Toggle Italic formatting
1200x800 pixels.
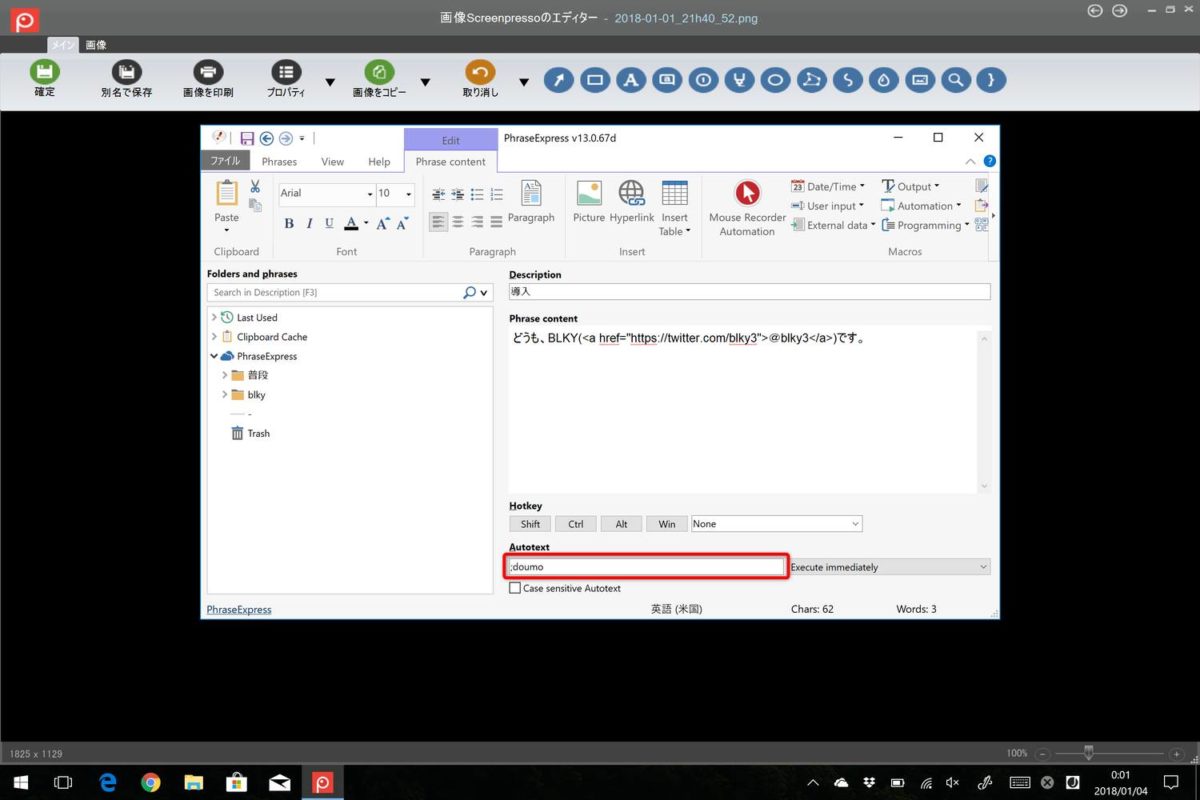click(309, 223)
